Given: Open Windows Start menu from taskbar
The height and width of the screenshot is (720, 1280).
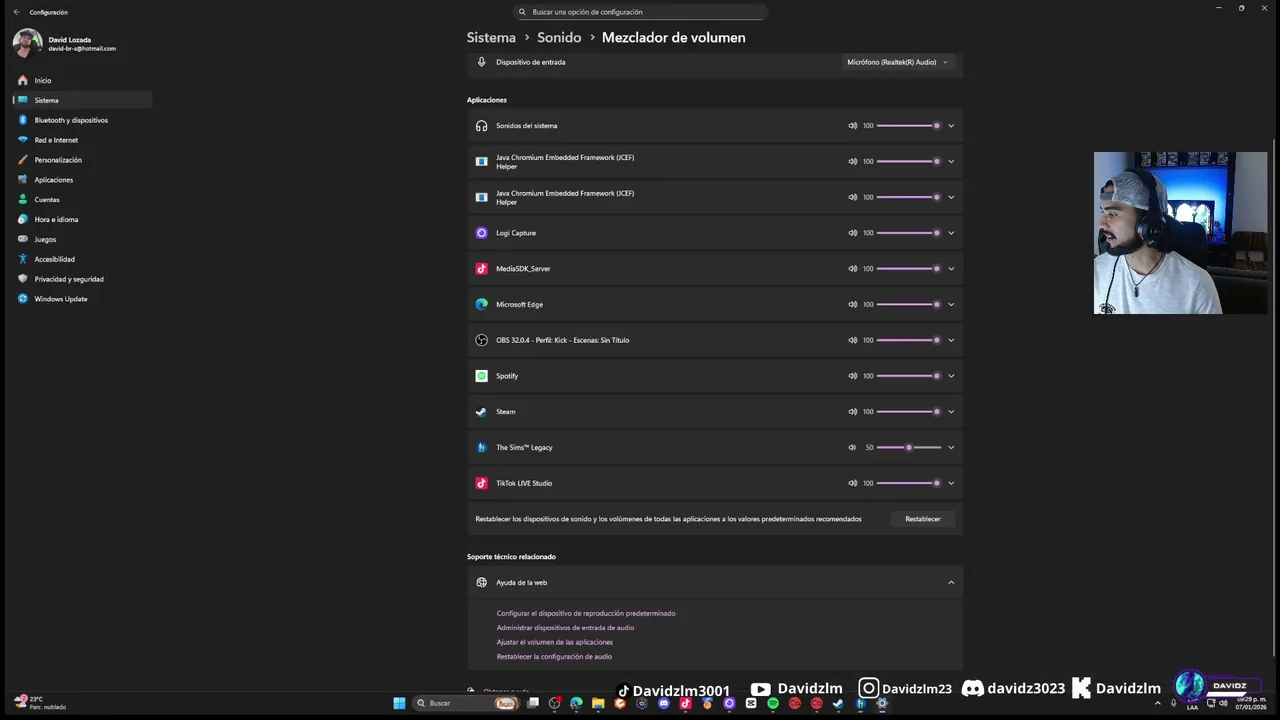Looking at the screenshot, I should coord(399,703).
